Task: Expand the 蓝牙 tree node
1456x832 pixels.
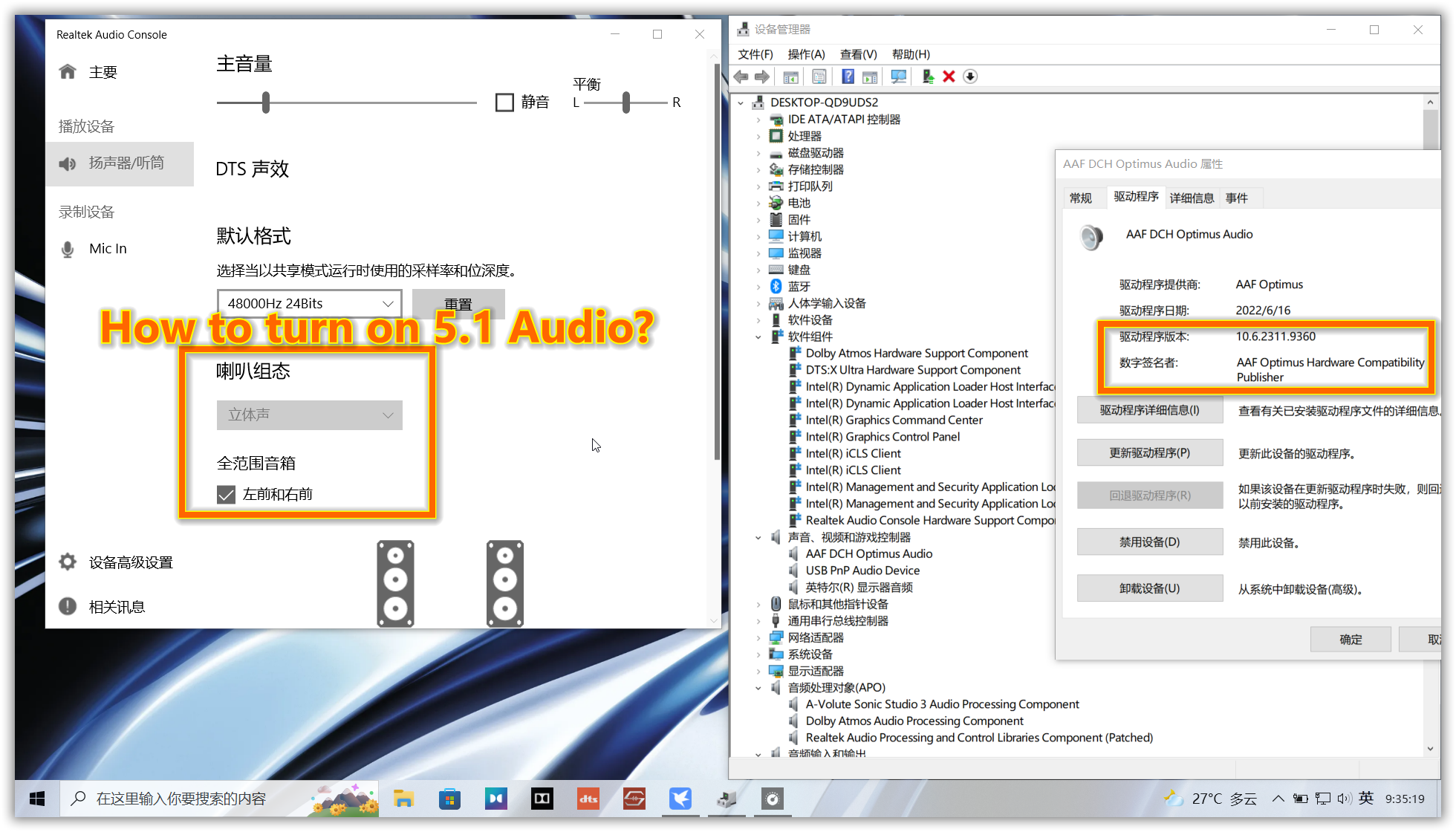Action: [758, 287]
